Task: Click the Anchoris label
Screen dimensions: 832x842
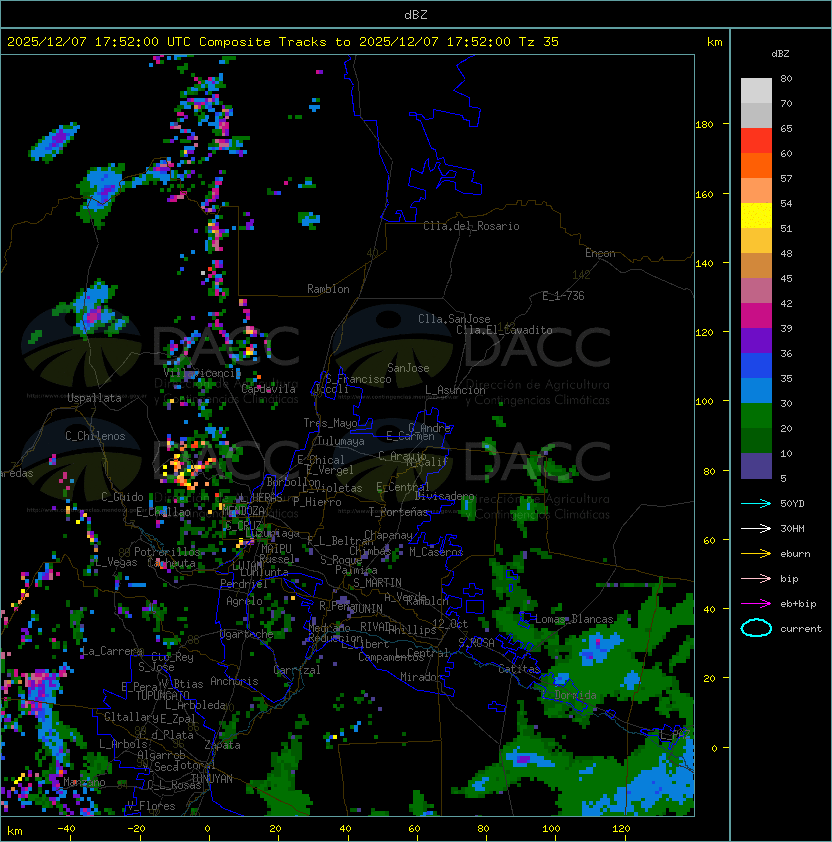Action: [234, 681]
